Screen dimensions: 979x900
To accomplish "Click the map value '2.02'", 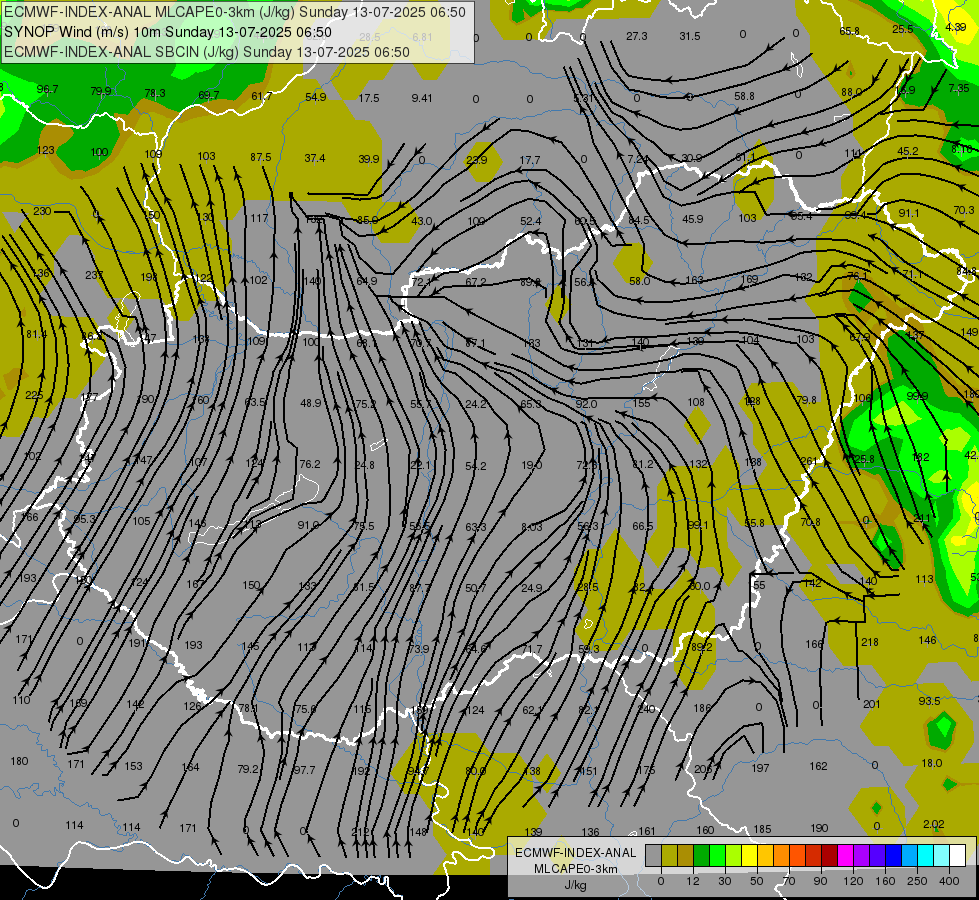I will click(x=933, y=824).
